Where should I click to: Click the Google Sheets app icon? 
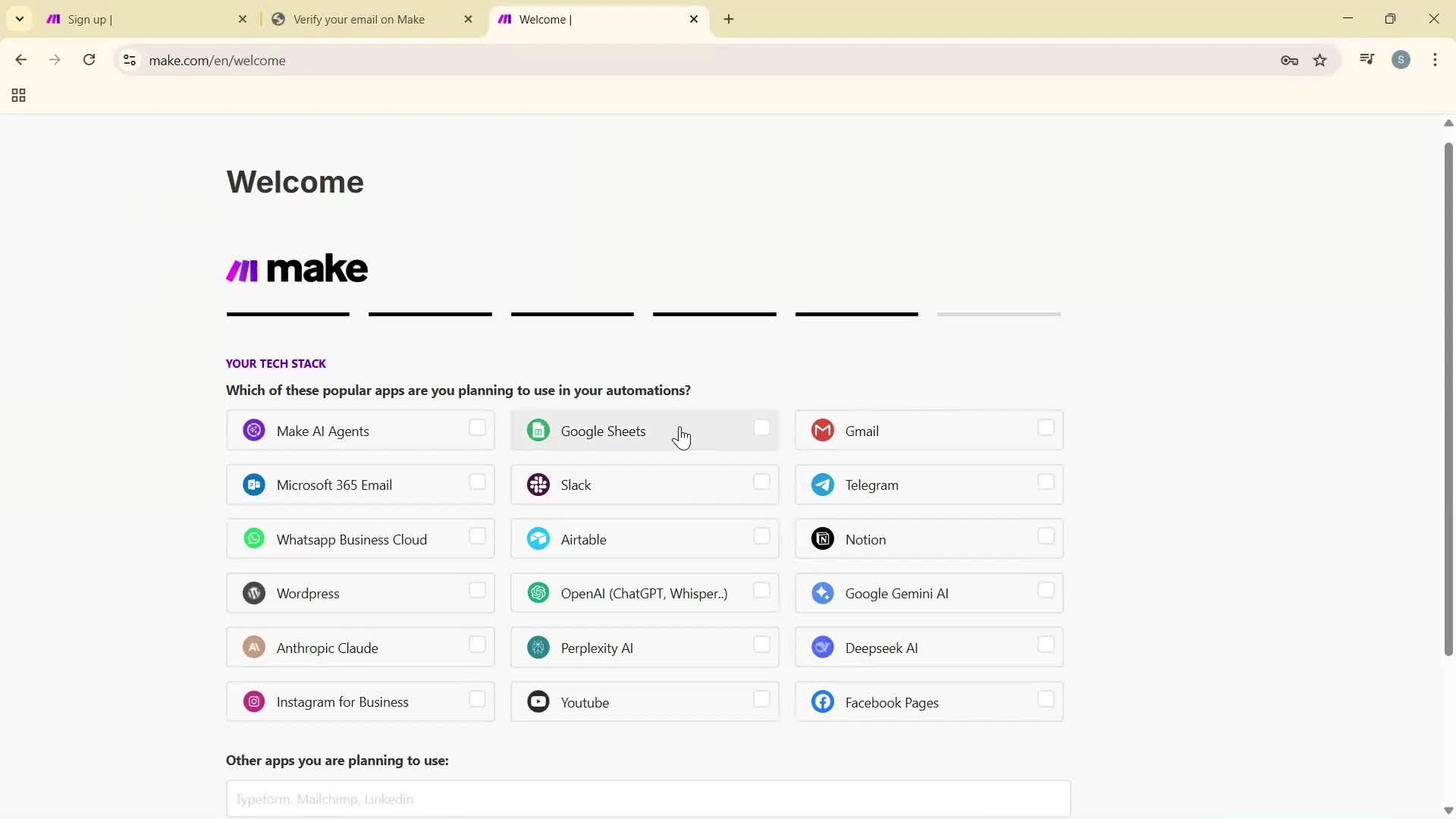pyautogui.click(x=538, y=429)
